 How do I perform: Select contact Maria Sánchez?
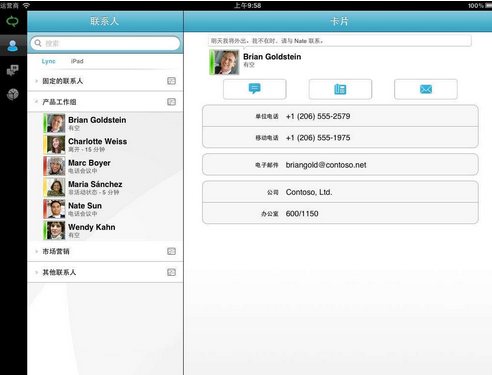[x=106, y=188]
